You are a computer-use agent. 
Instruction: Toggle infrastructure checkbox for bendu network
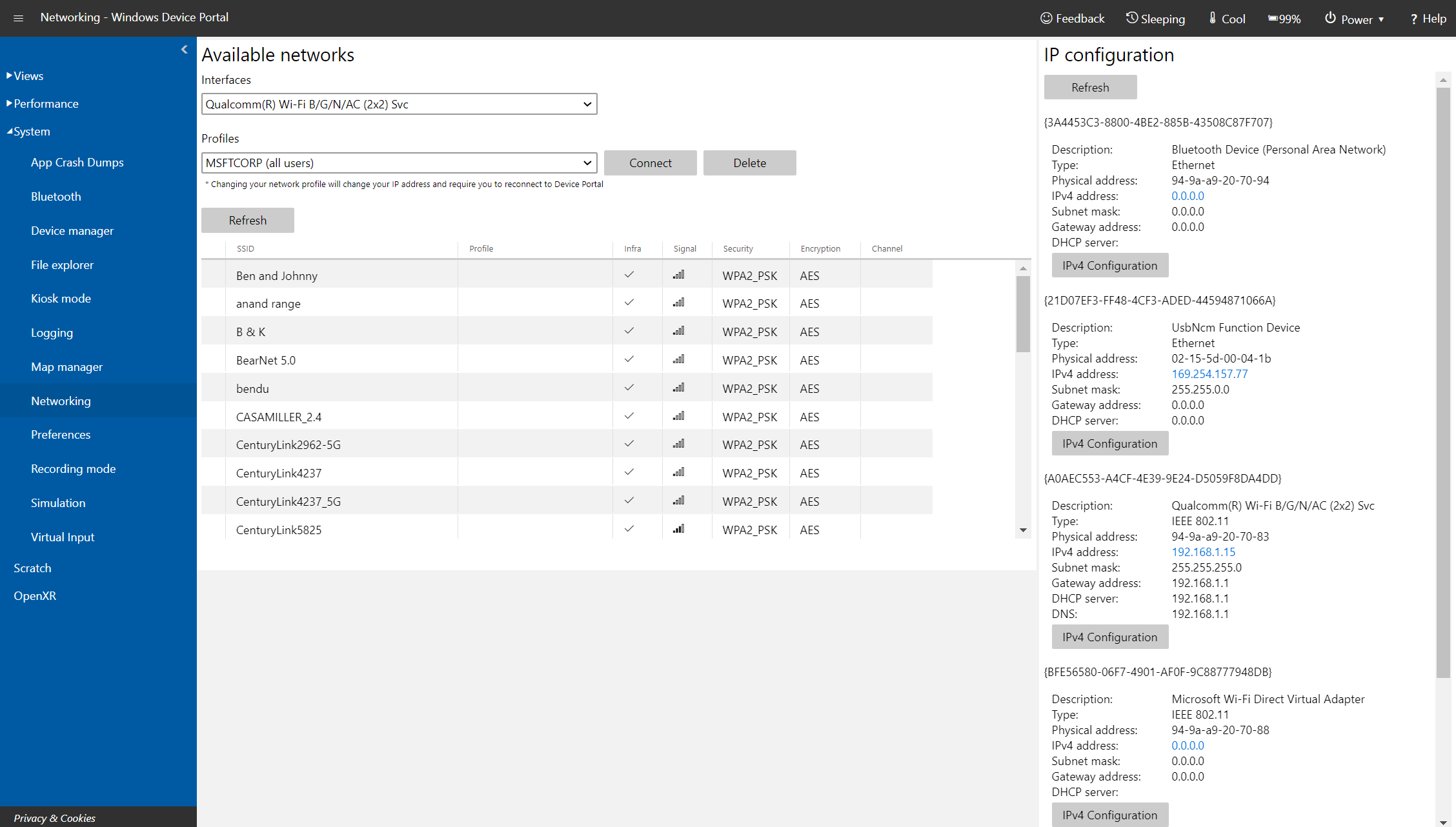point(631,388)
